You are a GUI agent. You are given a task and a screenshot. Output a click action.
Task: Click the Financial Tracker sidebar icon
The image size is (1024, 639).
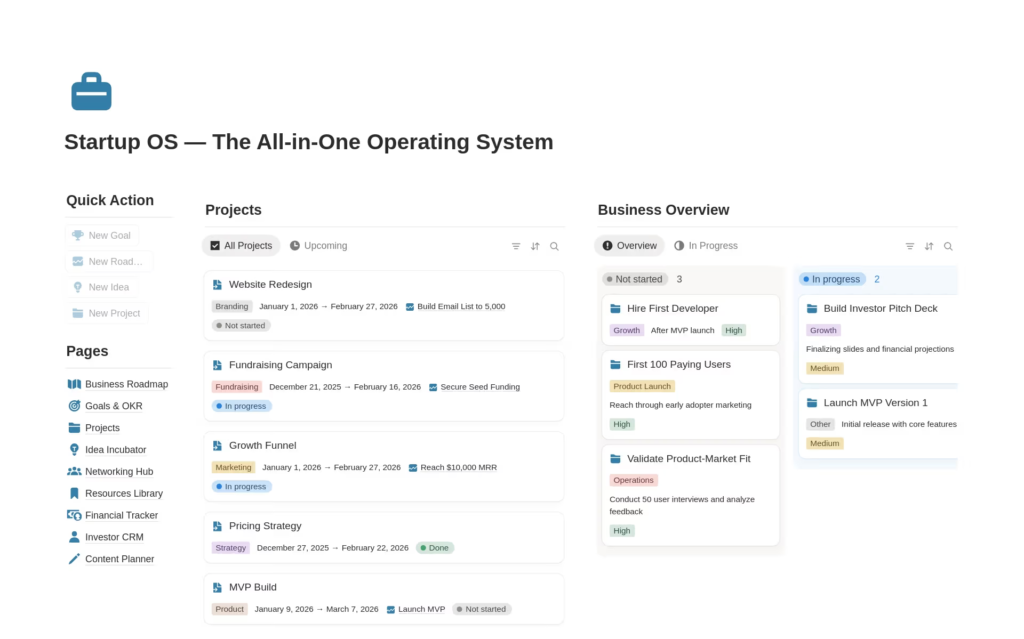(x=74, y=515)
